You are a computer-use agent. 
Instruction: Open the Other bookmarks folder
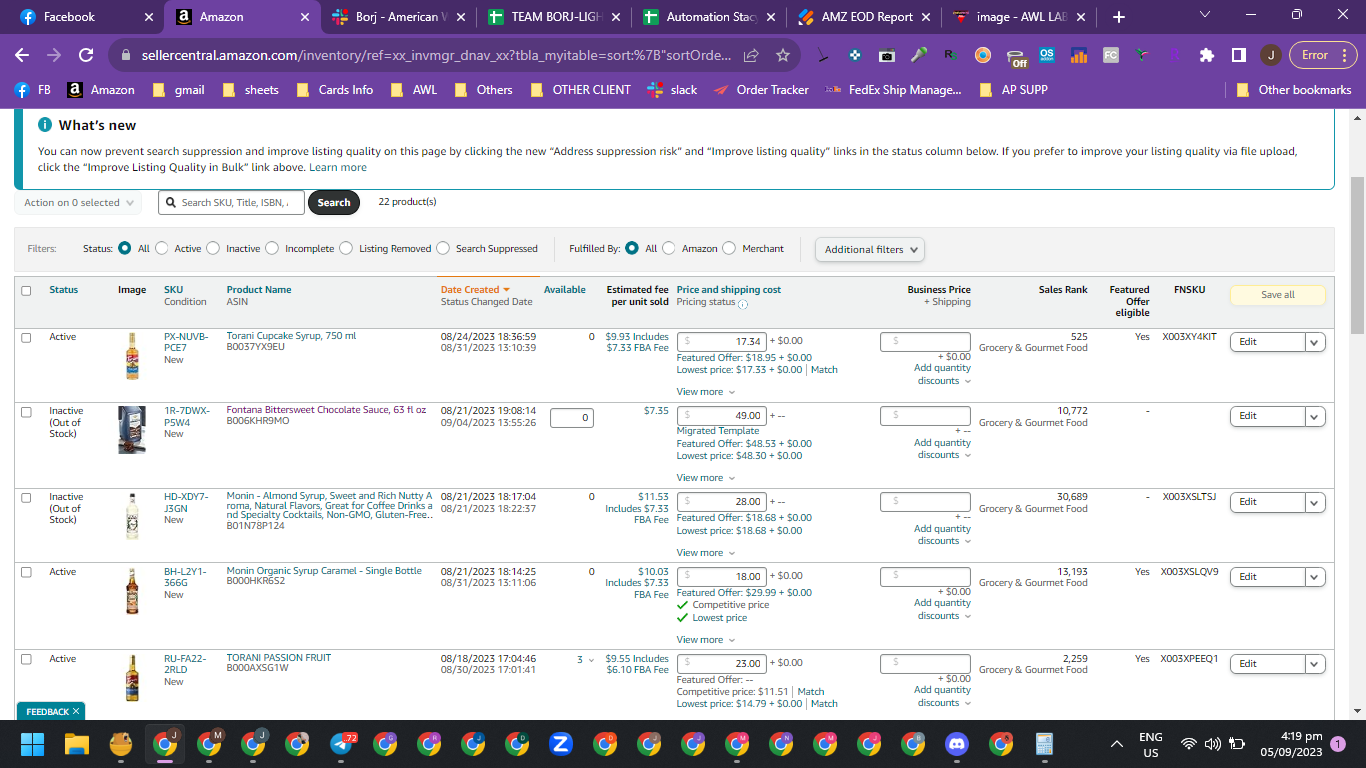[x=1294, y=90]
